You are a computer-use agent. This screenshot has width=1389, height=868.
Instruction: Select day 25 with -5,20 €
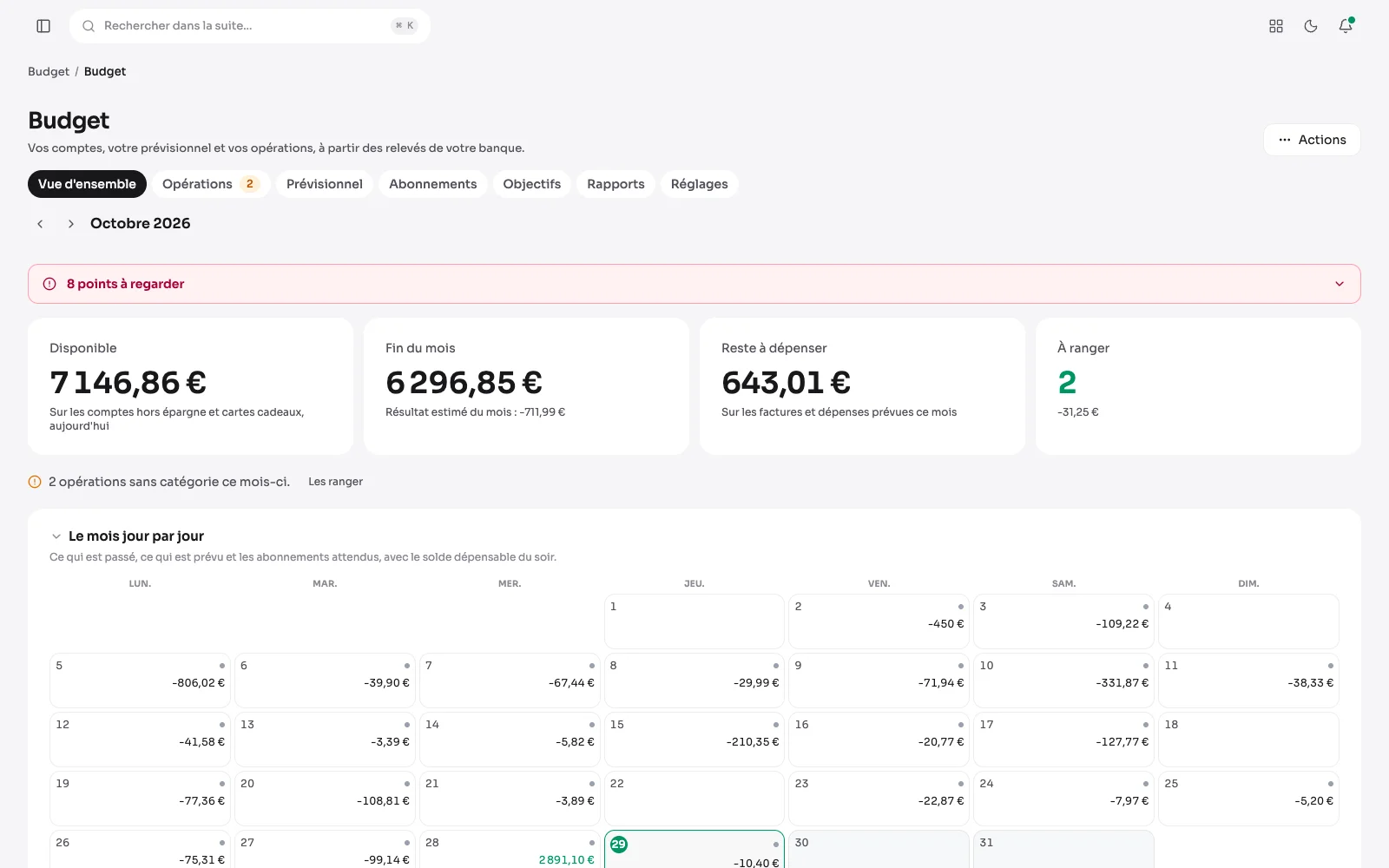pos(1248,799)
